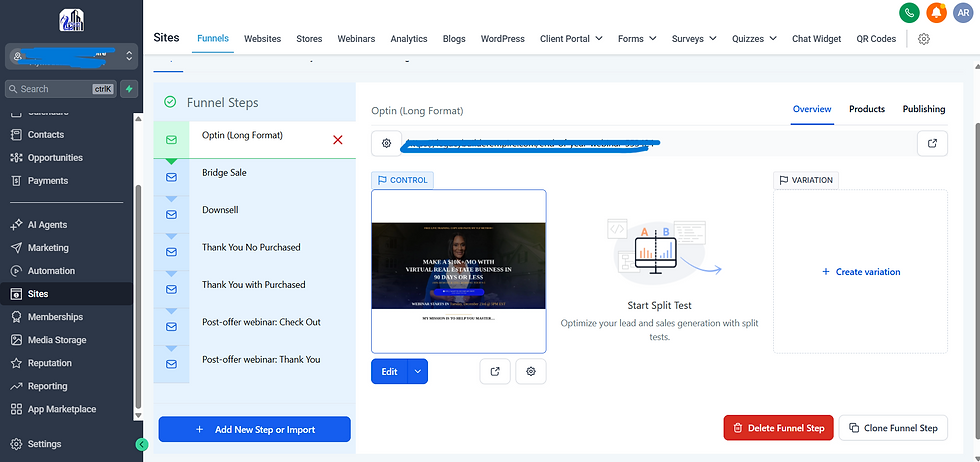This screenshot has height=462, width=980.
Task: Open step URL settings gear icon
Action: point(386,143)
